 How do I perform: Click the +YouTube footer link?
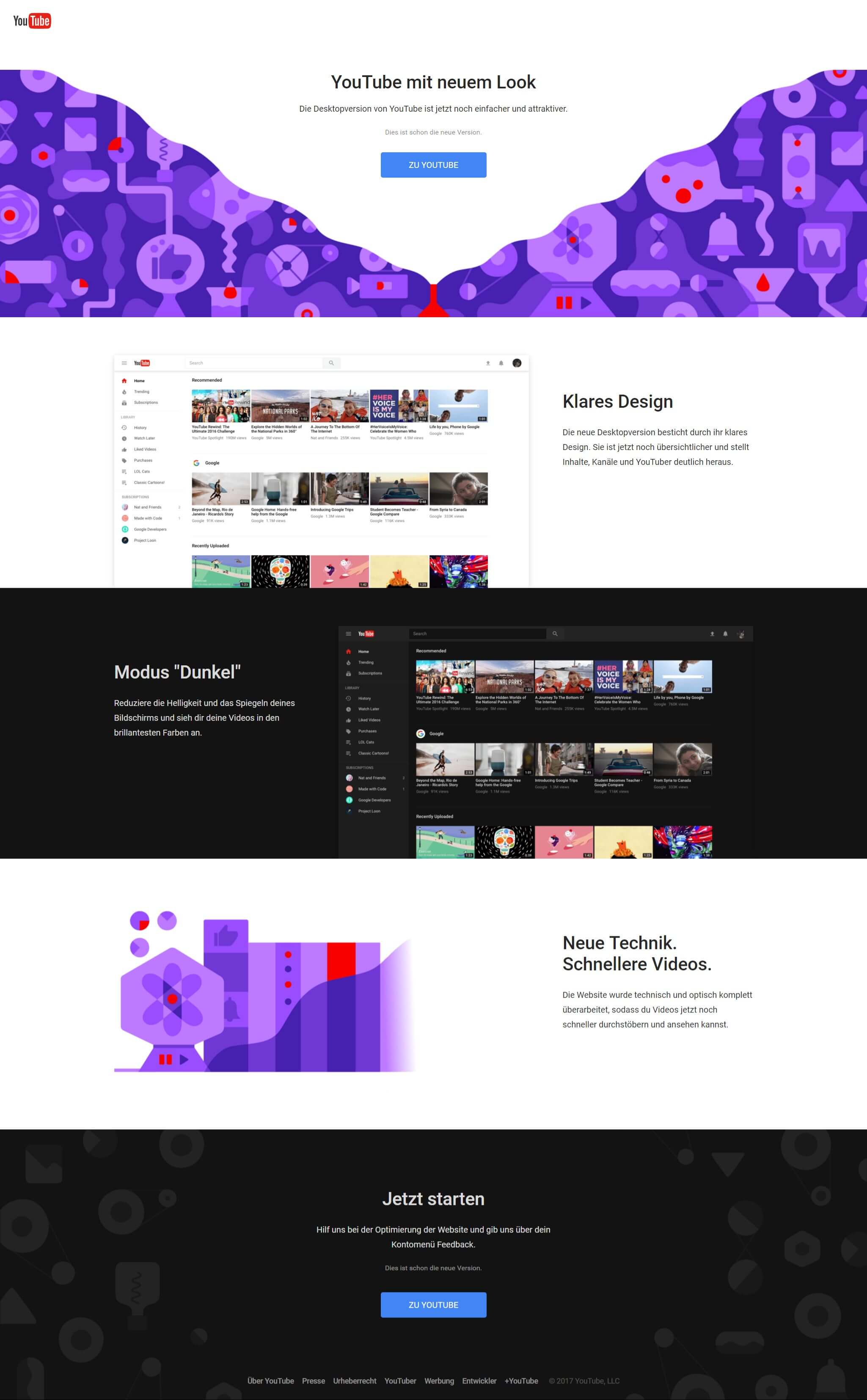pos(520,1381)
